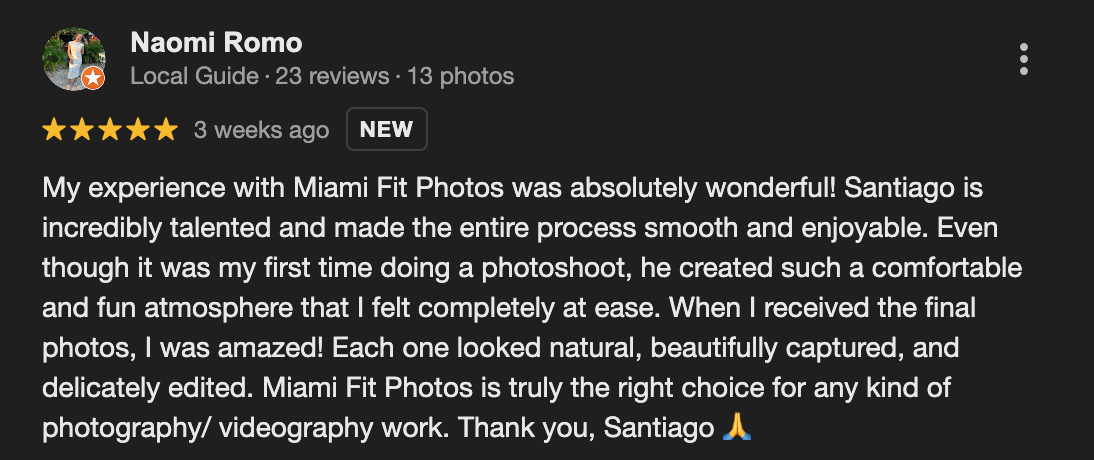Click the praying hands emoji
The image size is (1094, 460).
tap(735, 427)
